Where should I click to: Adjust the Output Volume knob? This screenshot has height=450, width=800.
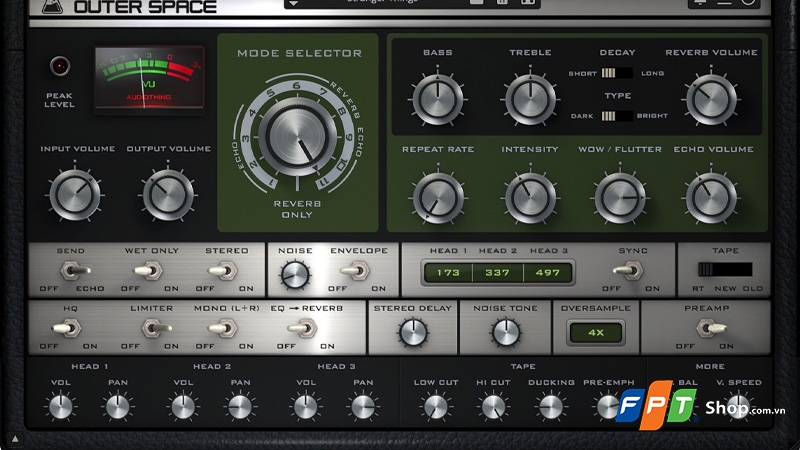point(168,195)
